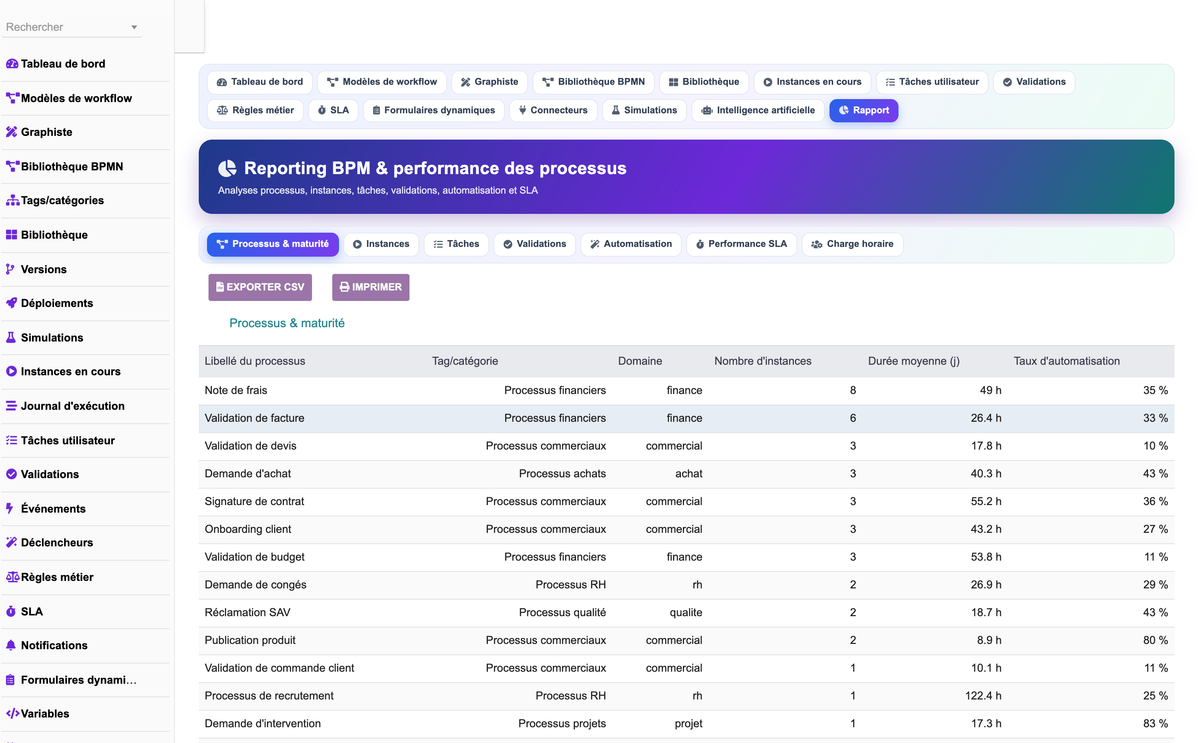Image resolution: width=1200 pixels, height=743 pixels.
Task: Click the Tâches utilisateur checklist icon in sidebar
Action: [12, 440]
